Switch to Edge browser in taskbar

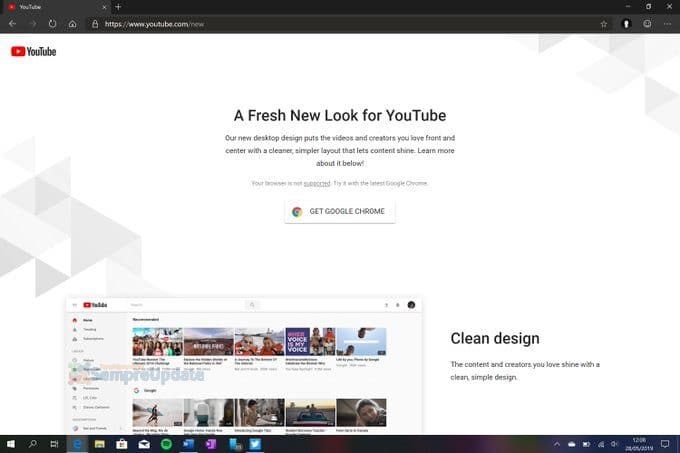coord(77,444)
